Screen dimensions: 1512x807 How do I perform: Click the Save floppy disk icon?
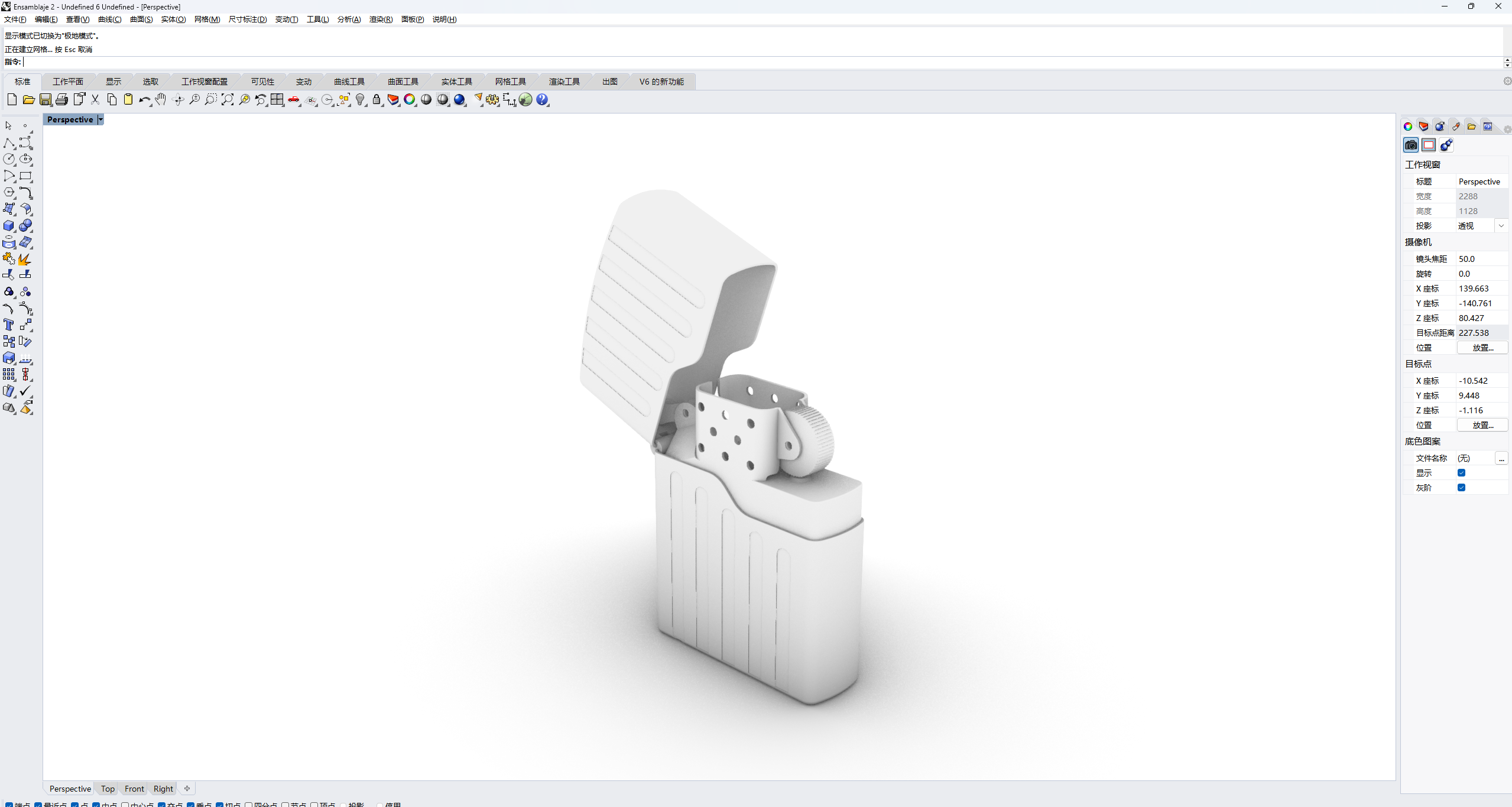[x=46, y=99]
